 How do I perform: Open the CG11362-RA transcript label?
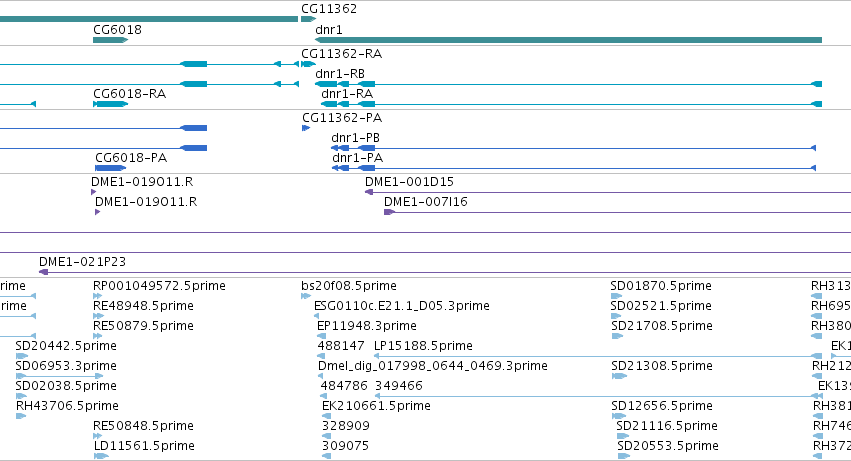click(x=341, y=54)
